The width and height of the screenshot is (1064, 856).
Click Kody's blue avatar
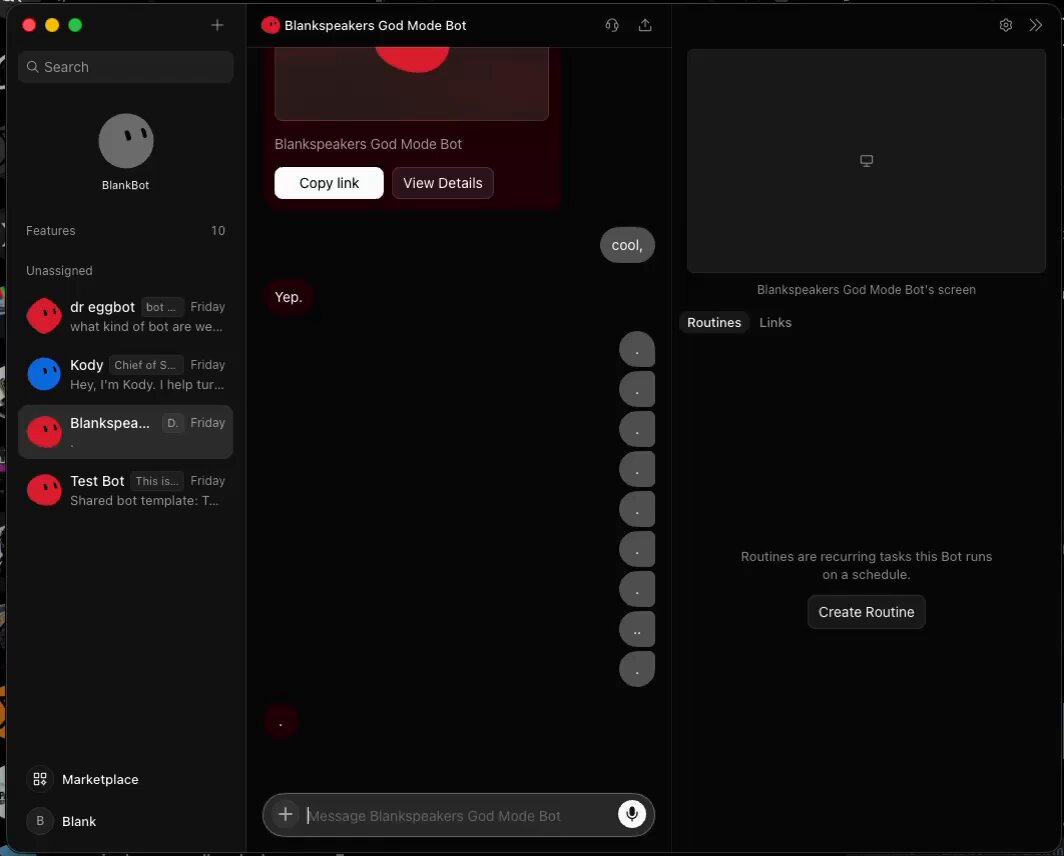[44, 374]
